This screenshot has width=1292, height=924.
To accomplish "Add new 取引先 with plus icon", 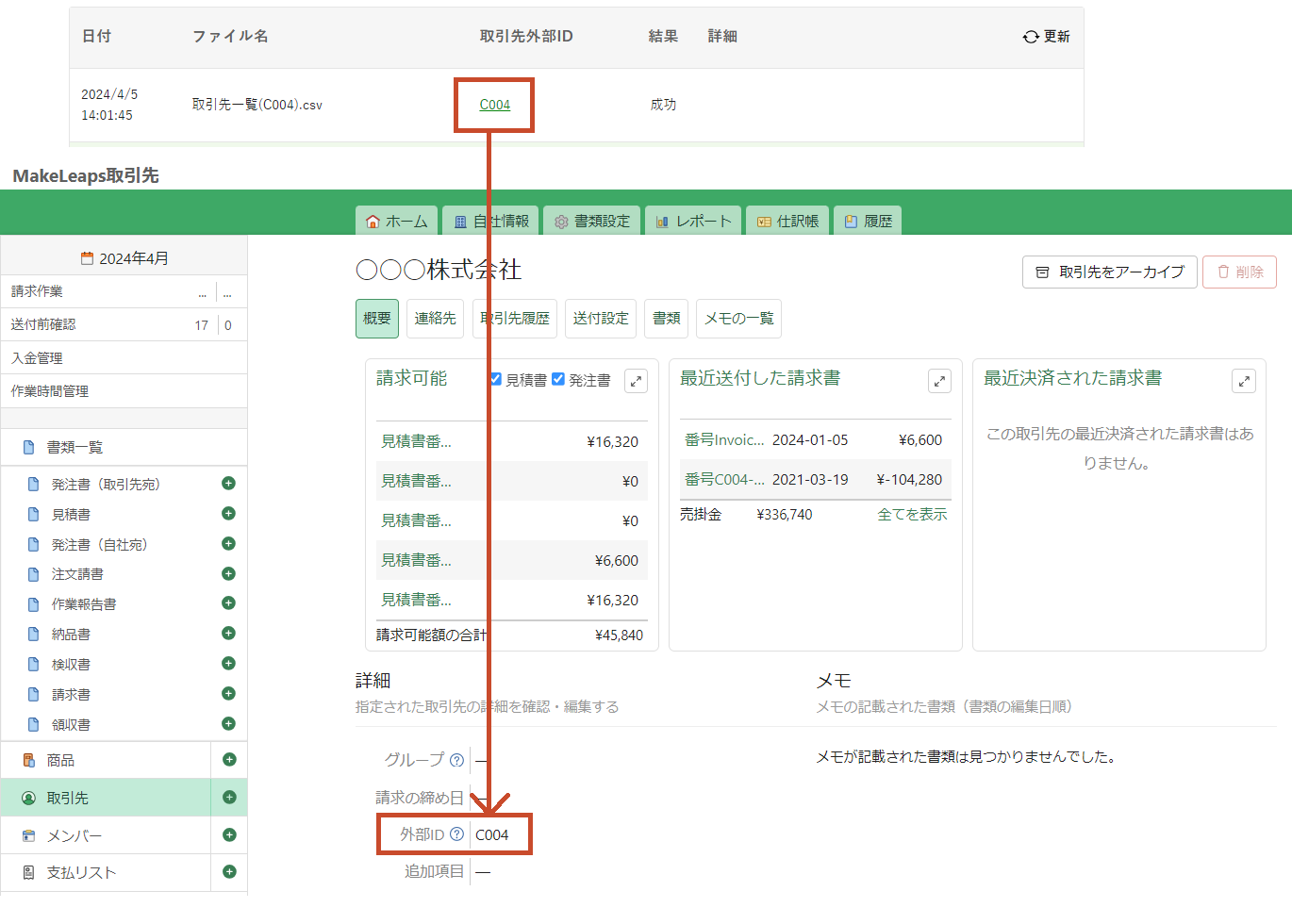I will [229, 798].
